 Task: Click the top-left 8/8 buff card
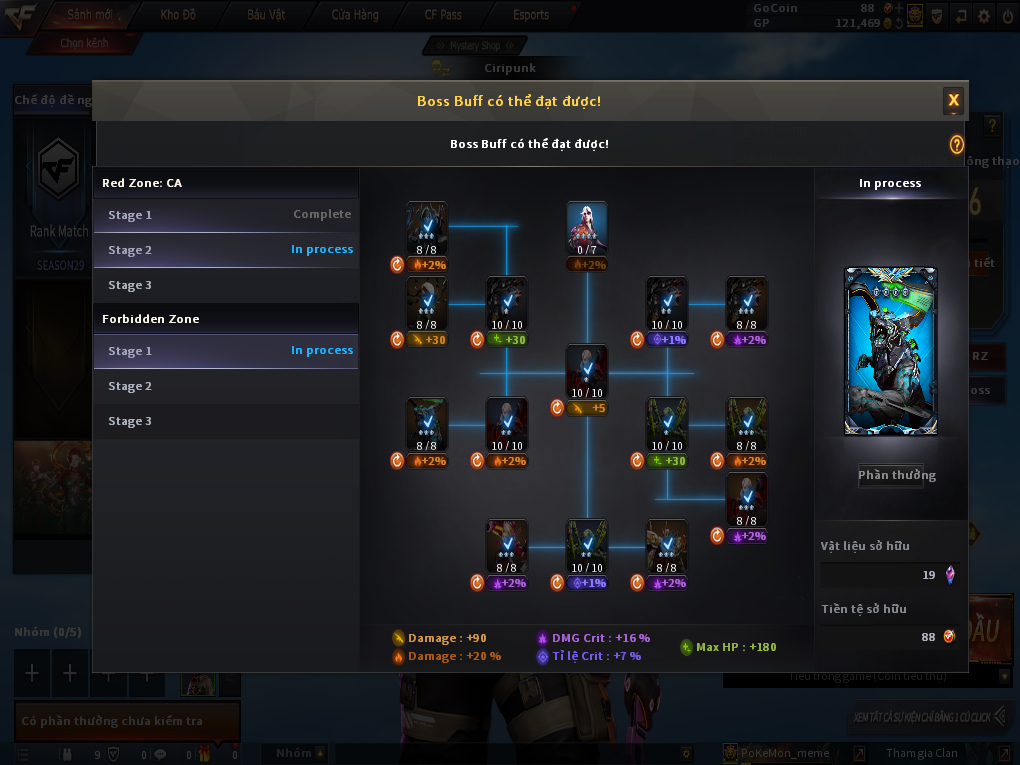(x=427, y=228)
